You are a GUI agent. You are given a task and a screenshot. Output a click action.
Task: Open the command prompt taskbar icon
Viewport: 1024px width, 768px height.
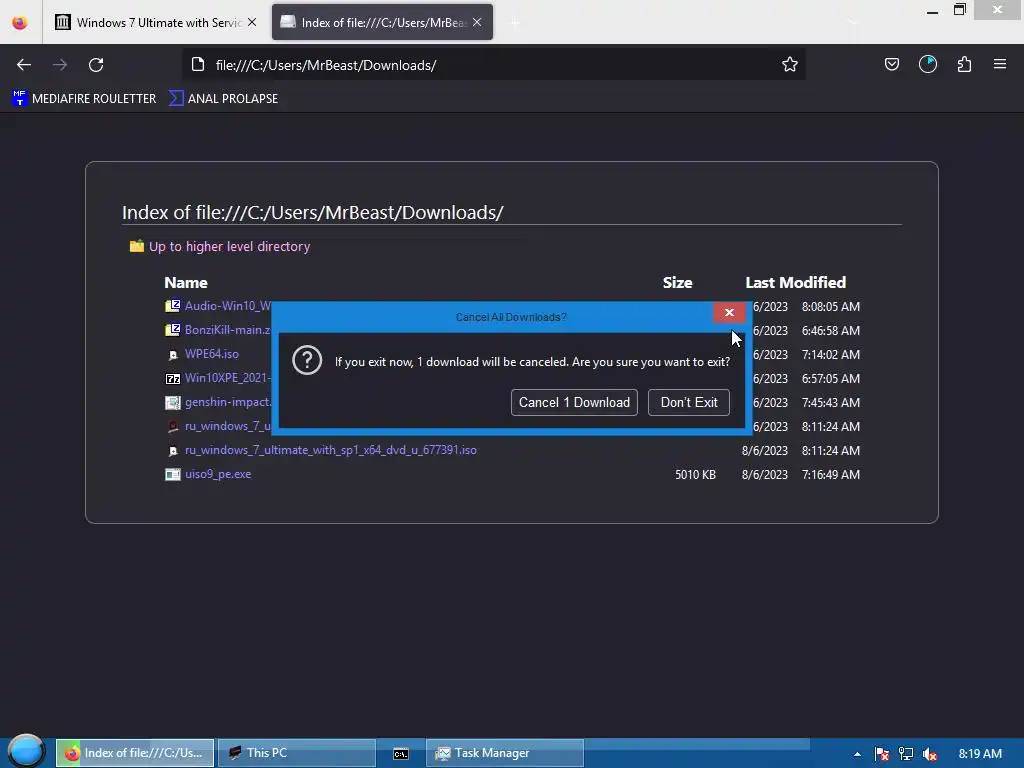coord(401,754)
